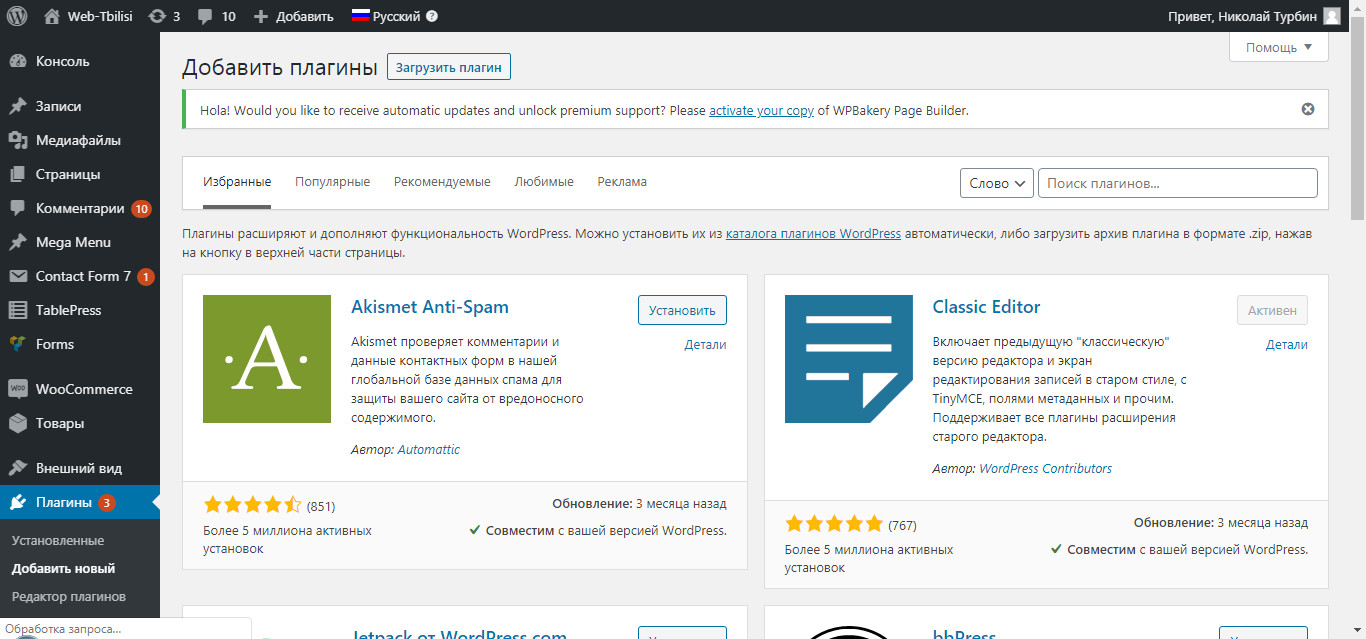The width and height of the screenshot is (1366, 639).
Task: Open Детали link for Classic Editor
Action: (1287, 345)
